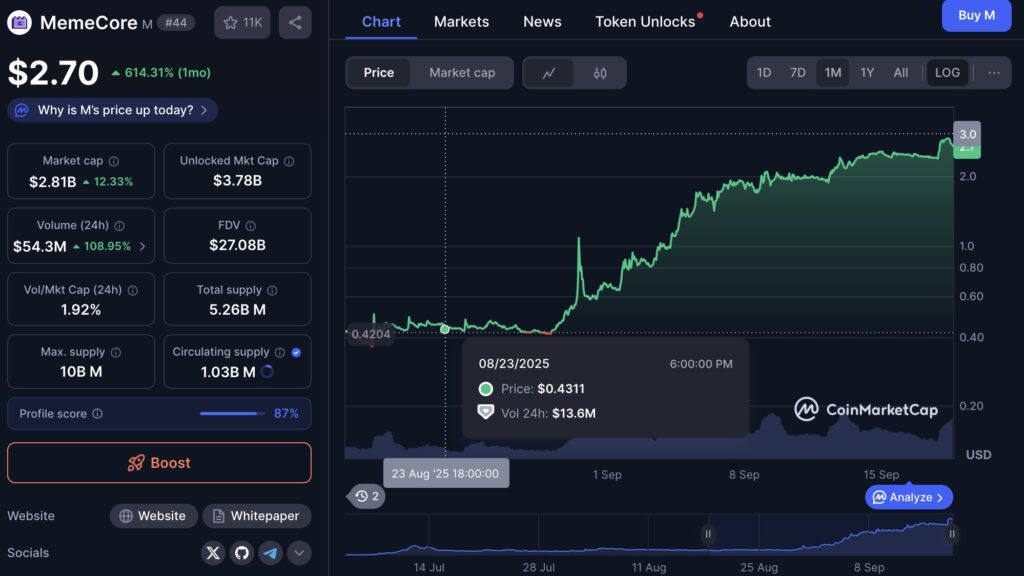Open the Telegram social icon
The image size is (1024, 576).
270,553
